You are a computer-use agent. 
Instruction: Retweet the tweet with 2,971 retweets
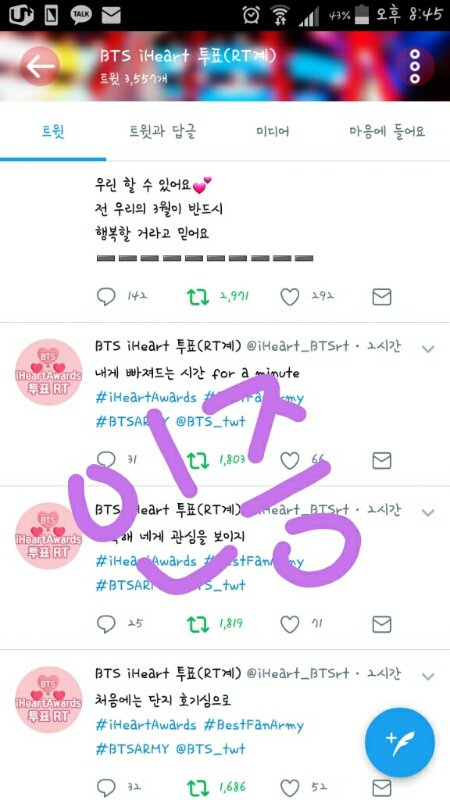pyautogui.click(x=197, y=297)
